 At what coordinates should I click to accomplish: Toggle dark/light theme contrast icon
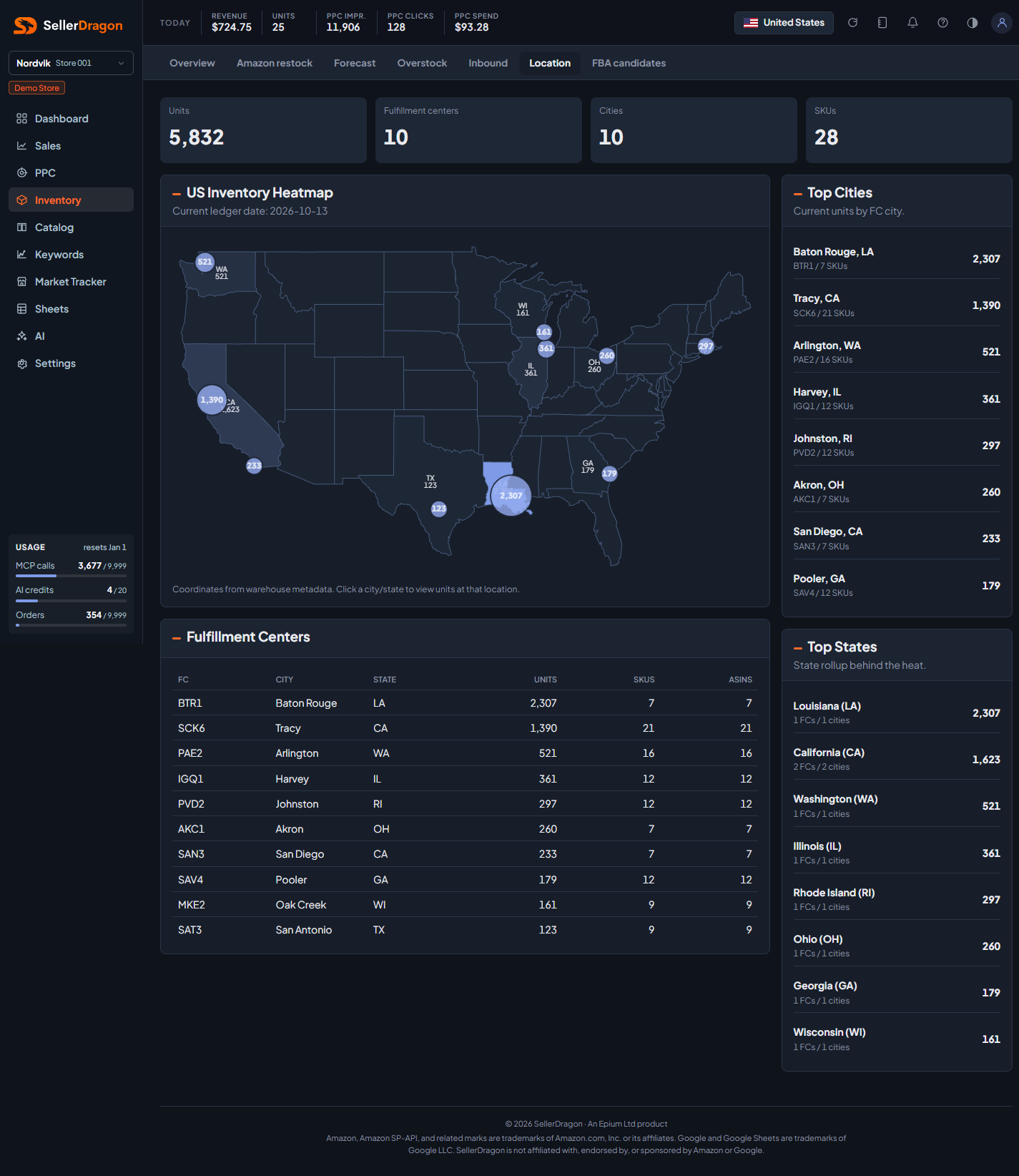click(973, 23)
